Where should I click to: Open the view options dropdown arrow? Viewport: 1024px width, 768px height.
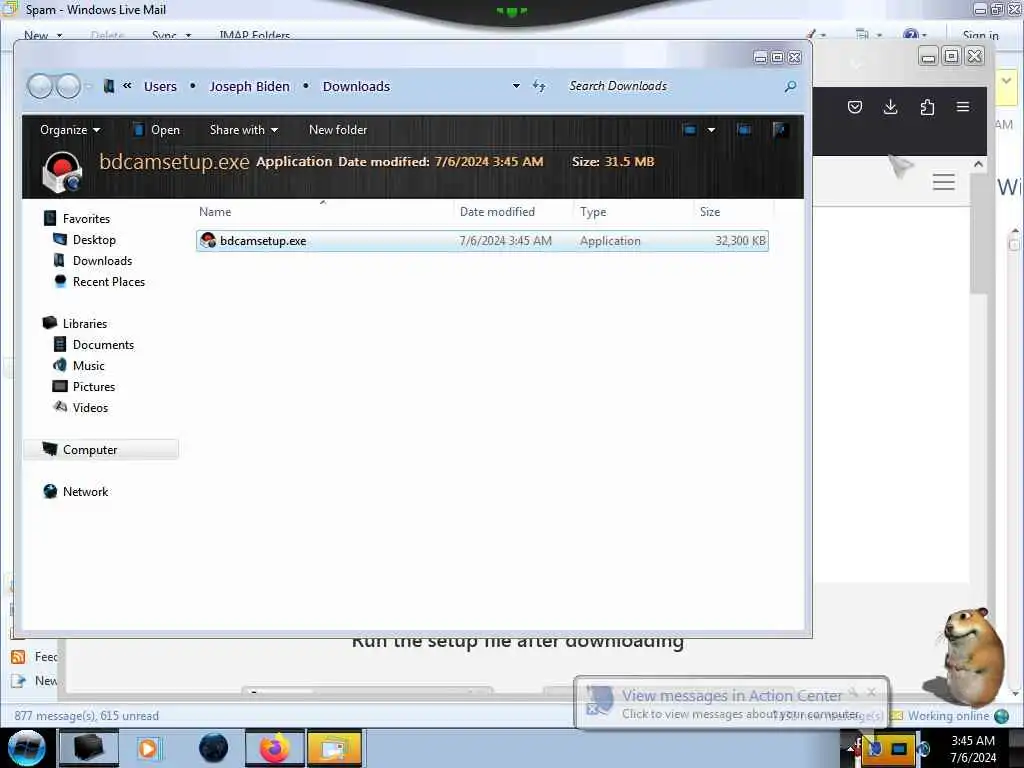[x=711, y=129]
